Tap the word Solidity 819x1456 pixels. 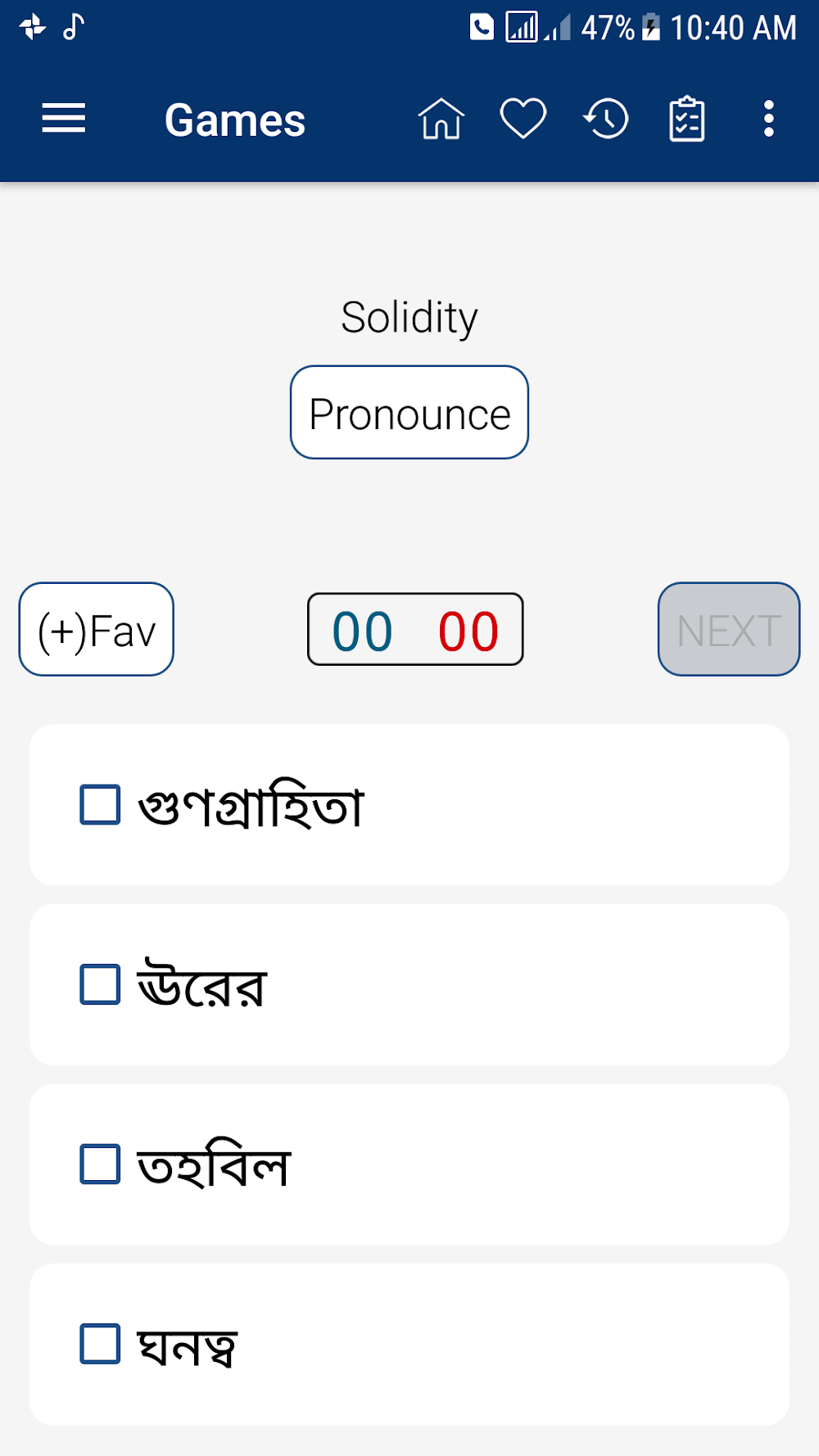[x=409, y=318]
